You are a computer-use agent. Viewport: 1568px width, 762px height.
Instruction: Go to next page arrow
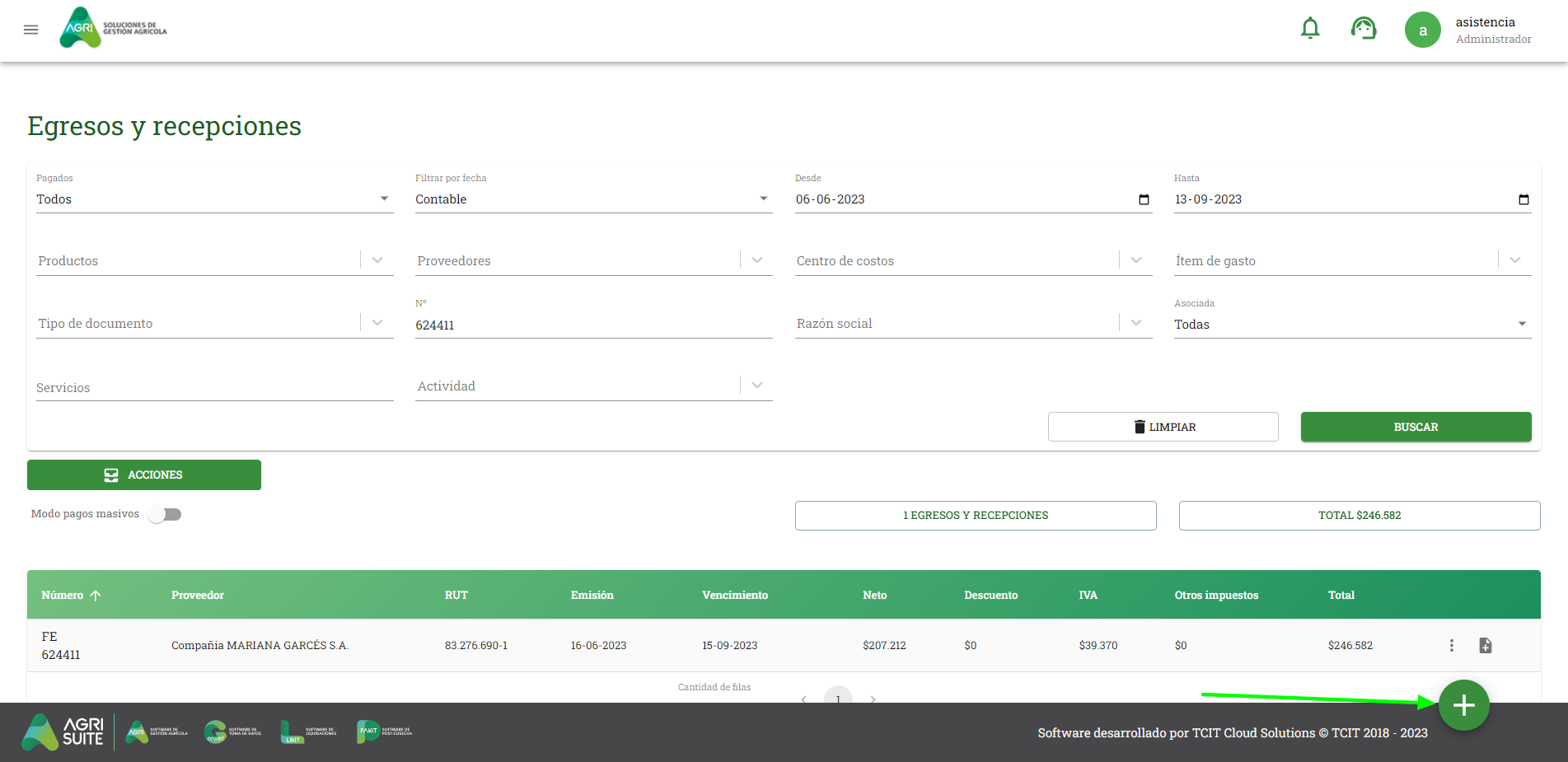pos(873,699)
